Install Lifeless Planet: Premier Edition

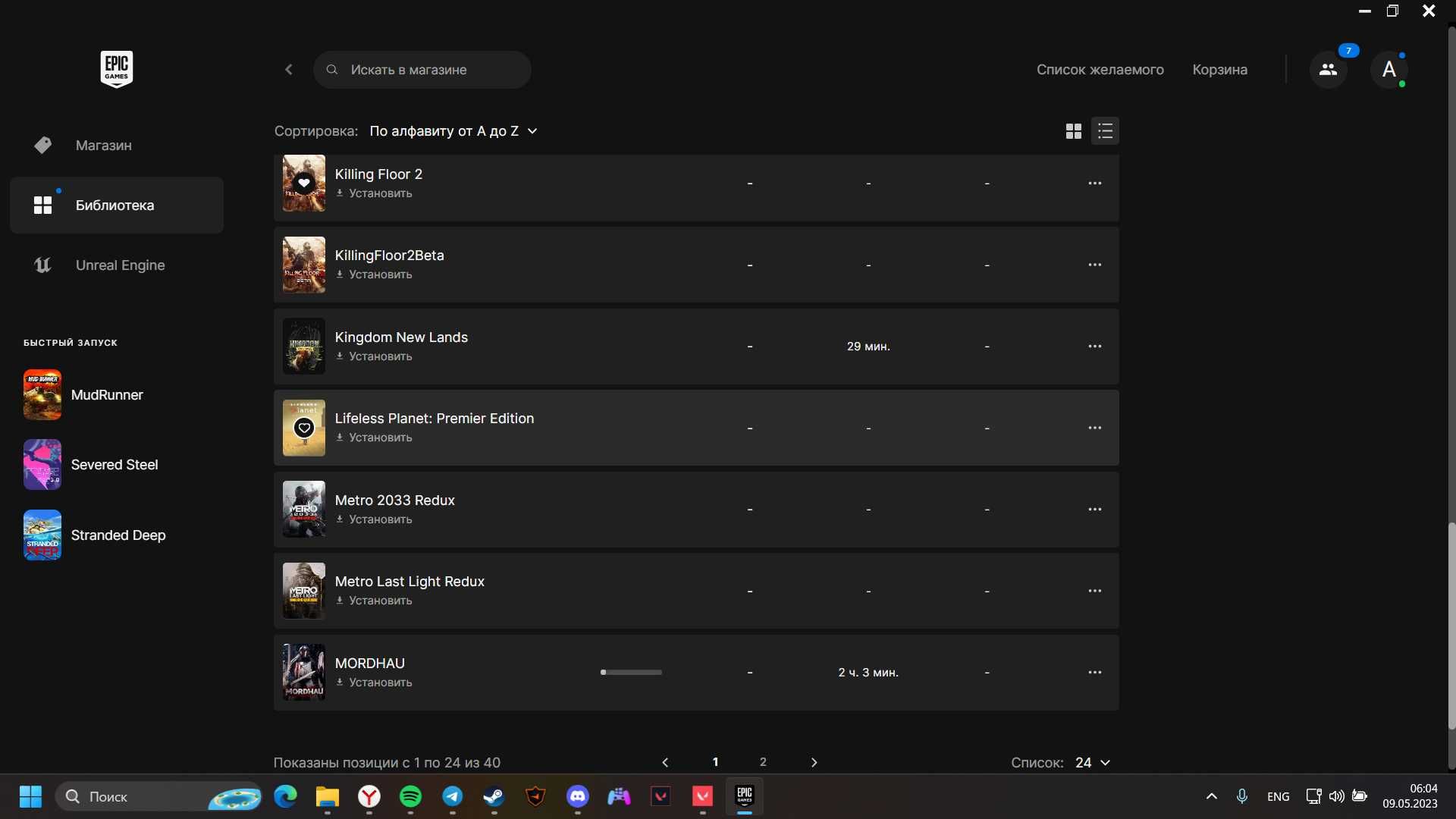(375, 438)
